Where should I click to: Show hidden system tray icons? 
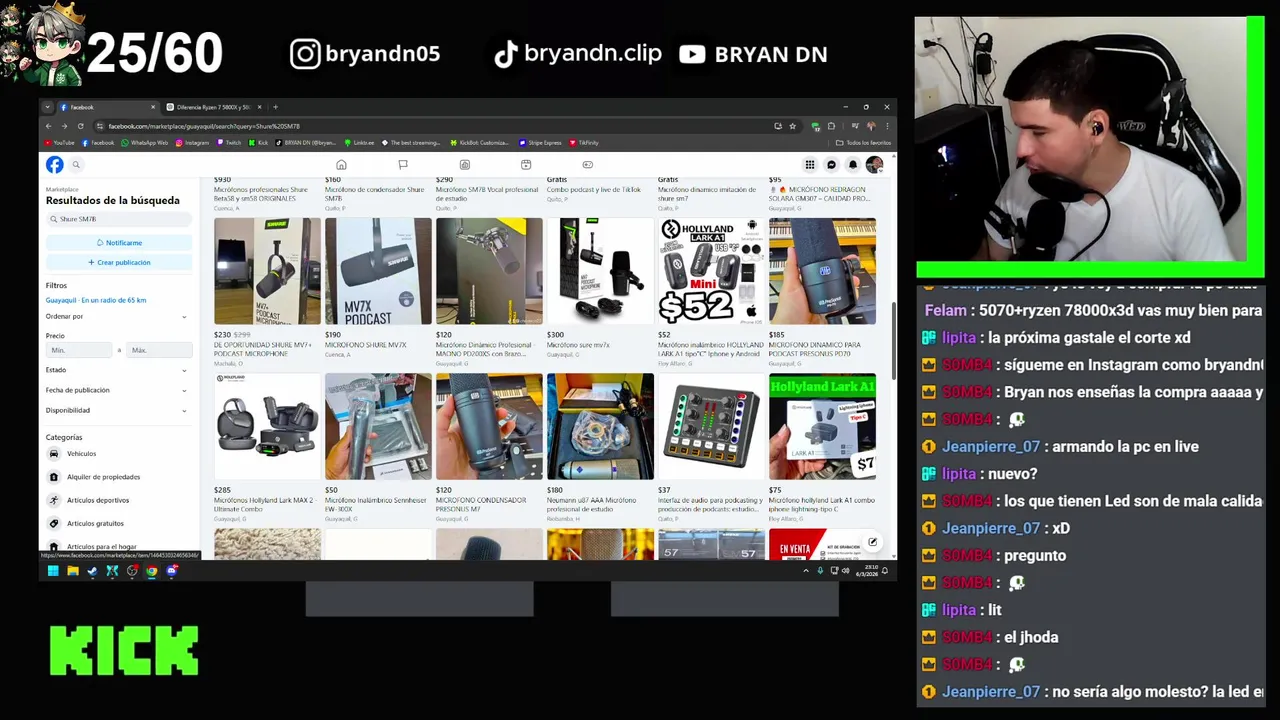(x=806, y=571)
